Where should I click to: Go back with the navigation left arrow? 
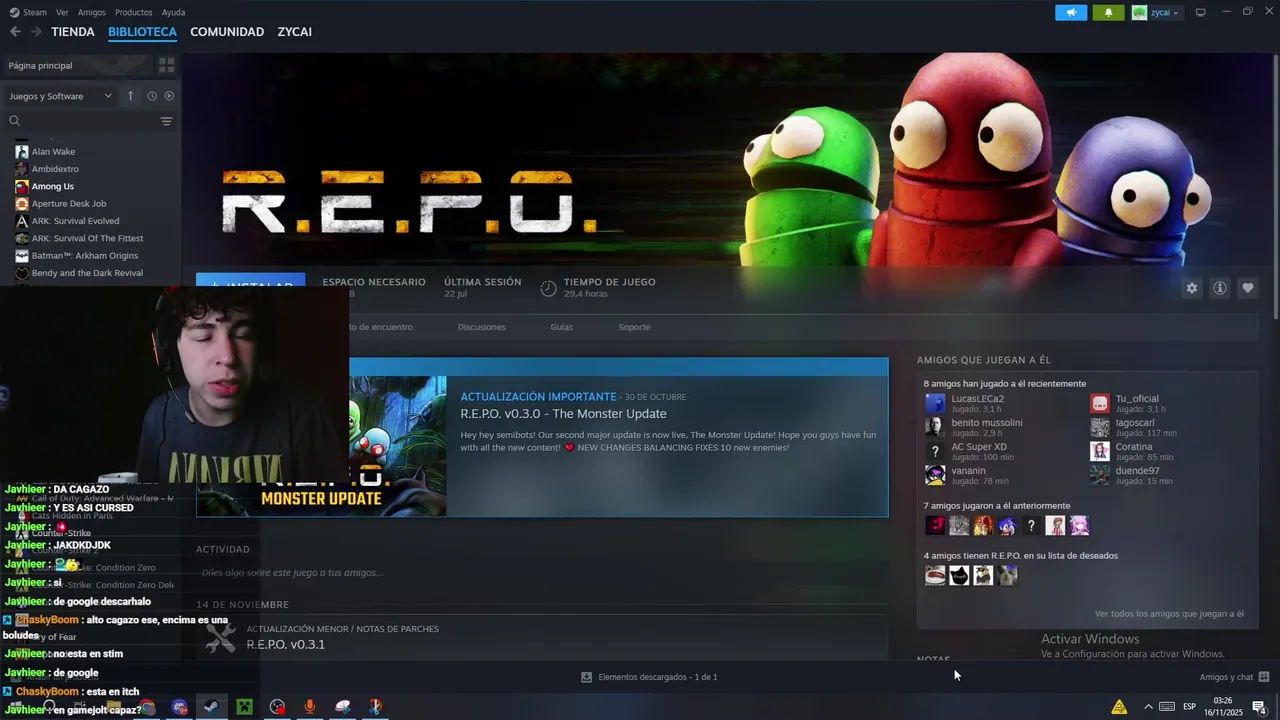15,32
